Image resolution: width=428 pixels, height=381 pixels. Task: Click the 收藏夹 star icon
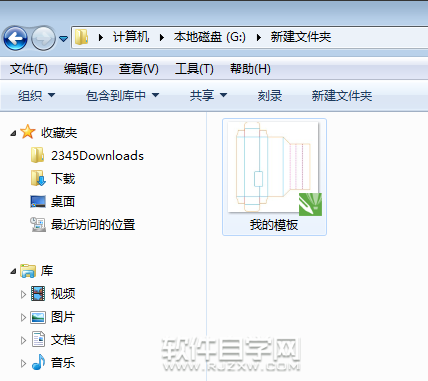coord(28,132)
